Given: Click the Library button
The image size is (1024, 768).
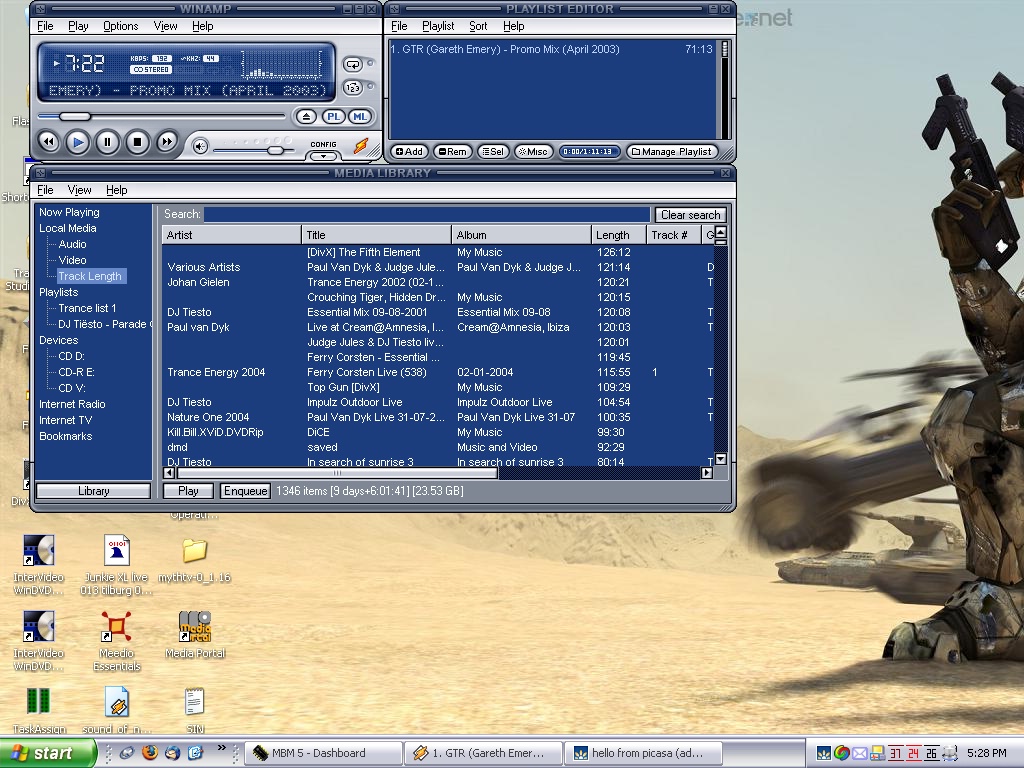Looking at the screenshot, I should click(93, 491).
